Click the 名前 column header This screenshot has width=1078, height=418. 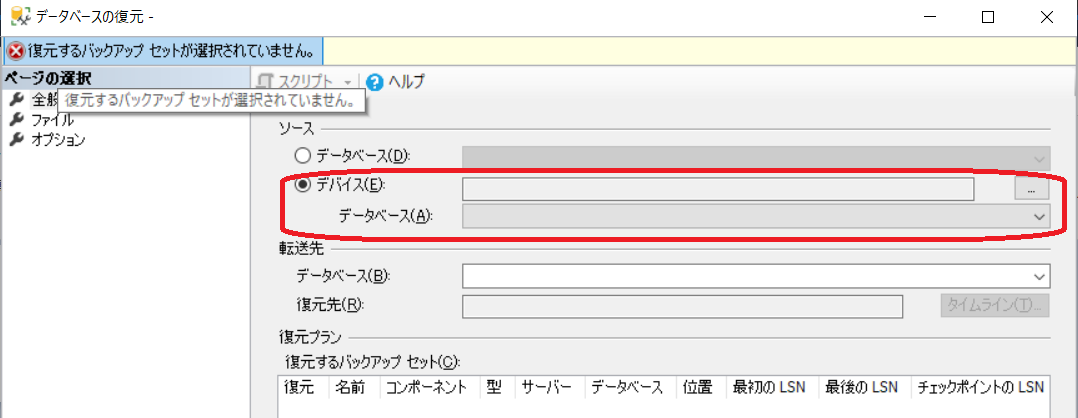pos(351,387)
